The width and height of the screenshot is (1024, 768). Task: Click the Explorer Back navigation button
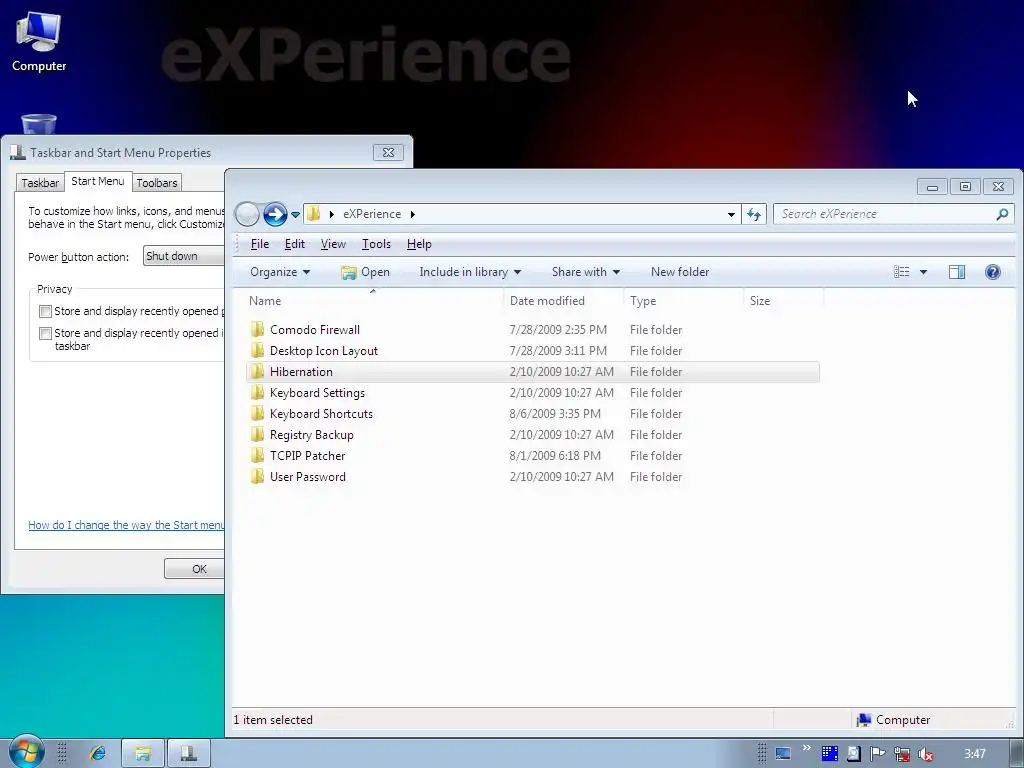click(x=247, y=214)
